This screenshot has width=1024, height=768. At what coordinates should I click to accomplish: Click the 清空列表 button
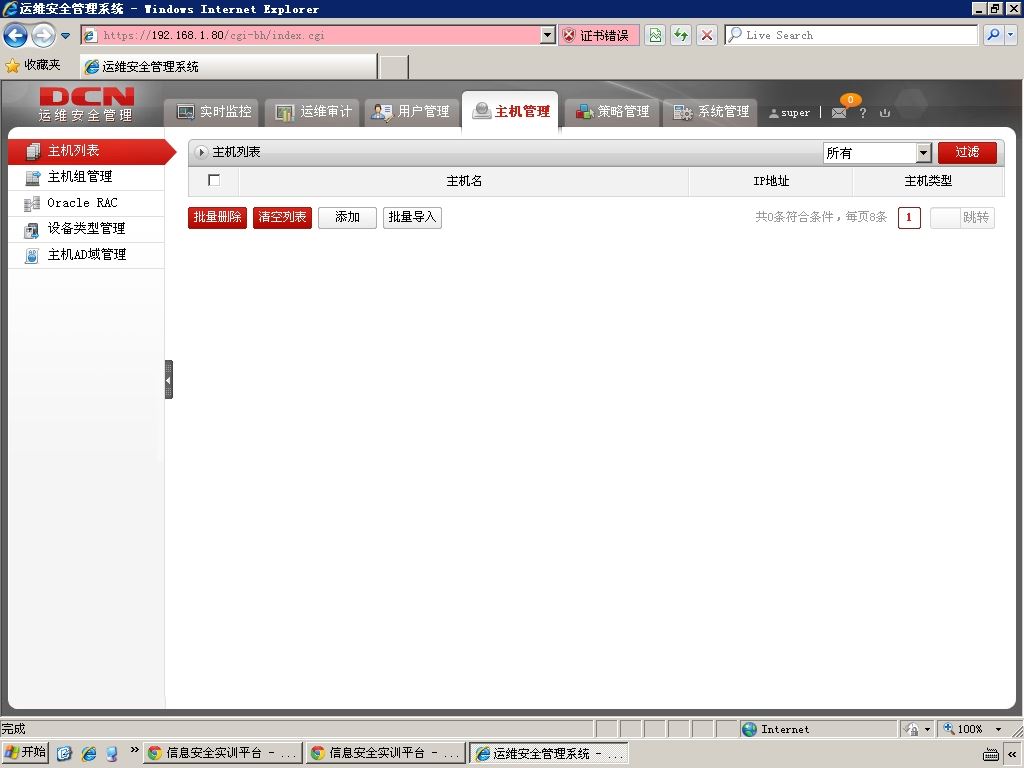click(x=282, y=217)
